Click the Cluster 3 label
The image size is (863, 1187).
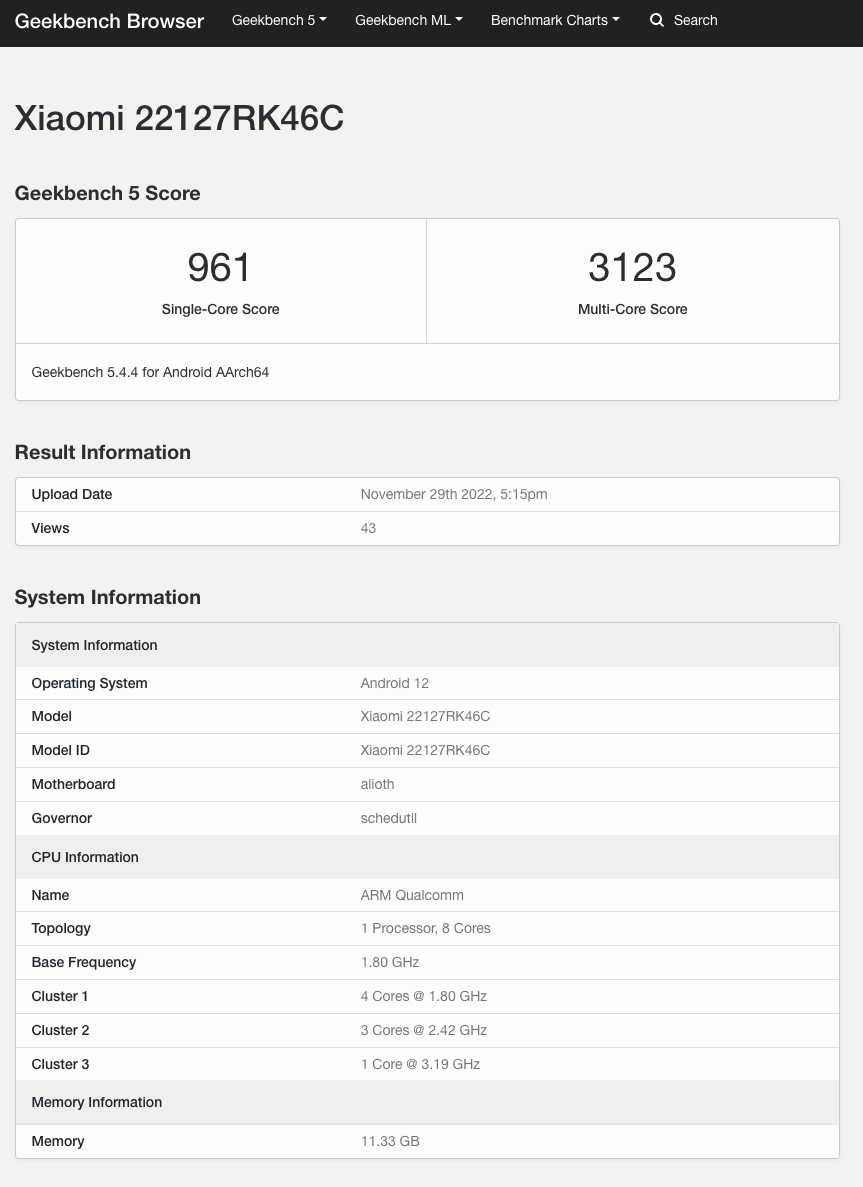(x=60, y=1064)
